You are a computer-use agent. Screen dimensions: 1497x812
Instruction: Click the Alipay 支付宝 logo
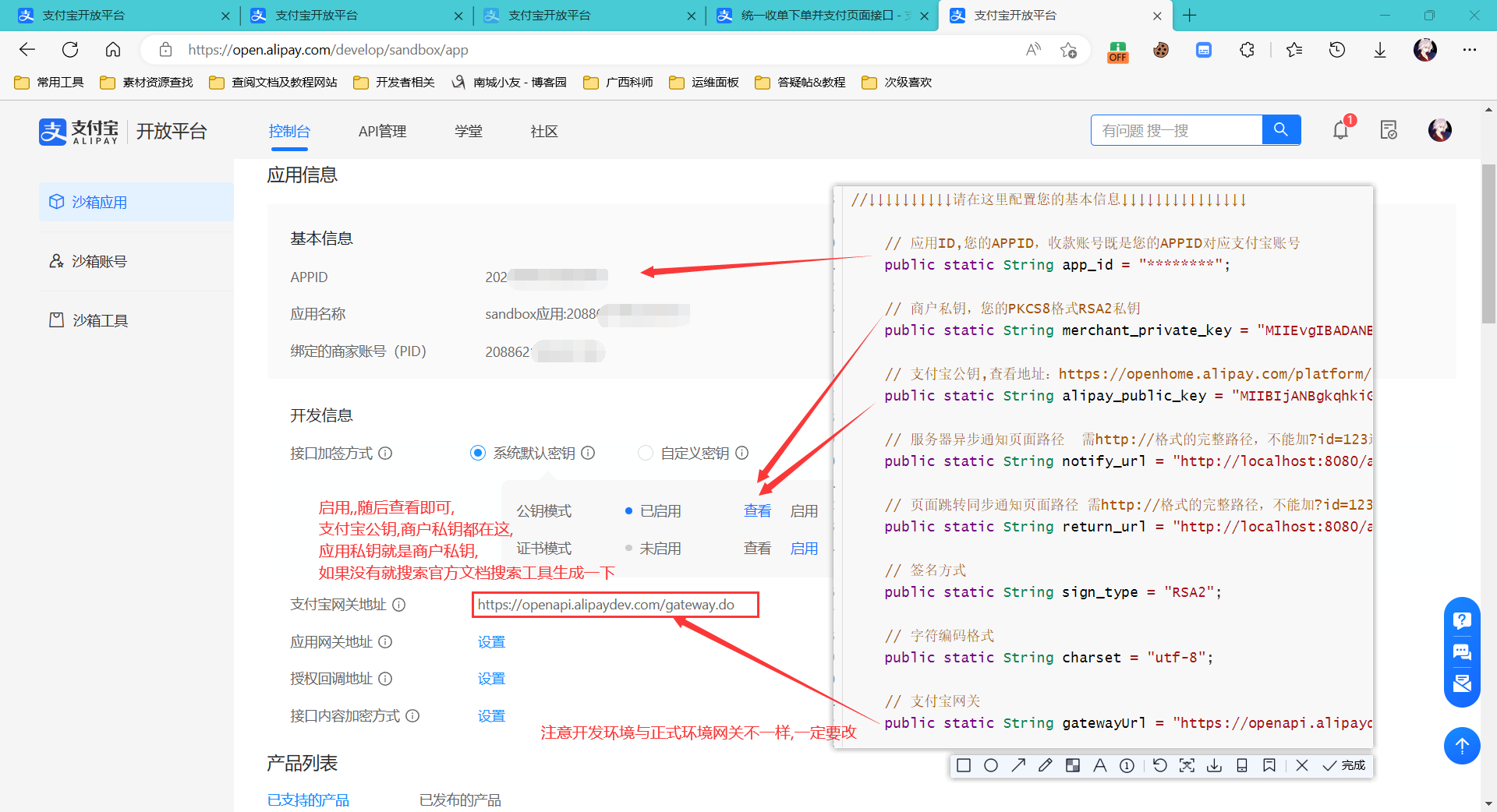79,131
